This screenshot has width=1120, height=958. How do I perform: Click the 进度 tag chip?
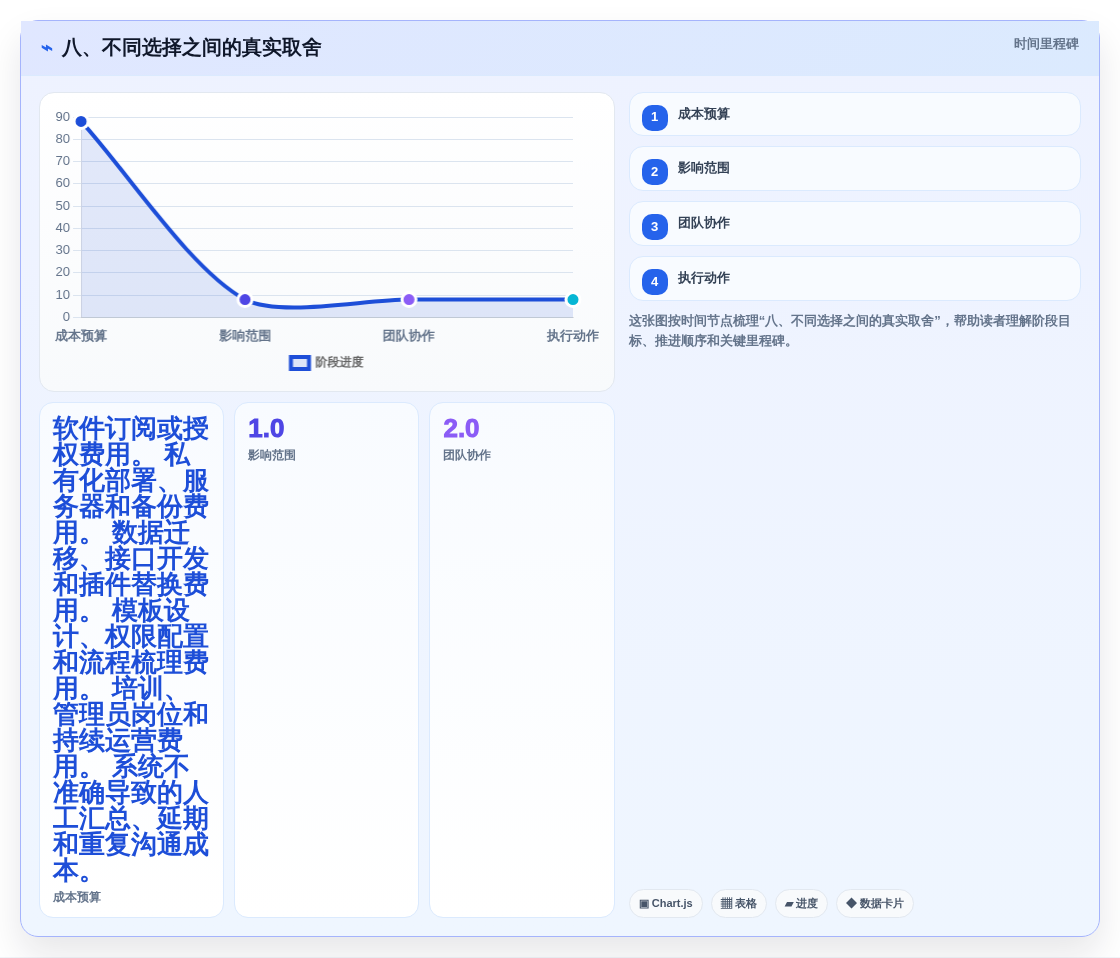point(801,904)
